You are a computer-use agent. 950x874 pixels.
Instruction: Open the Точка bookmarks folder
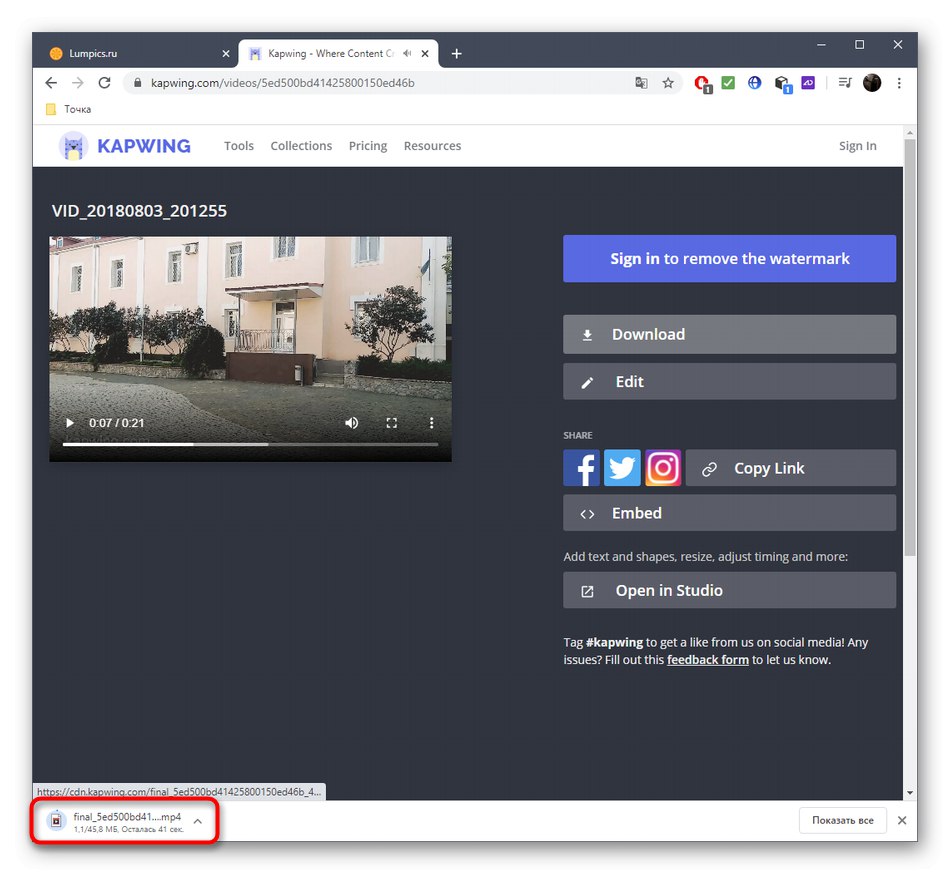pos(68,109)
